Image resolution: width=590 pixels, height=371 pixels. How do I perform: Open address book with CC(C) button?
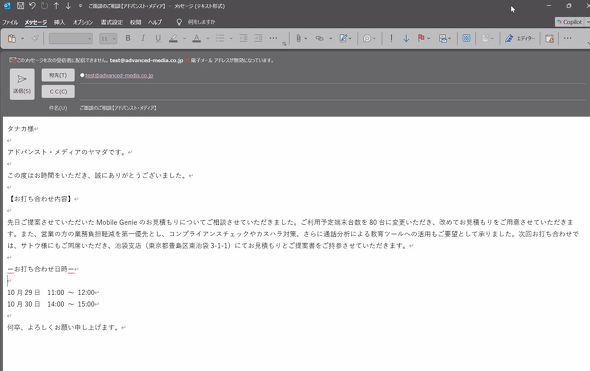tap(58, 91)
